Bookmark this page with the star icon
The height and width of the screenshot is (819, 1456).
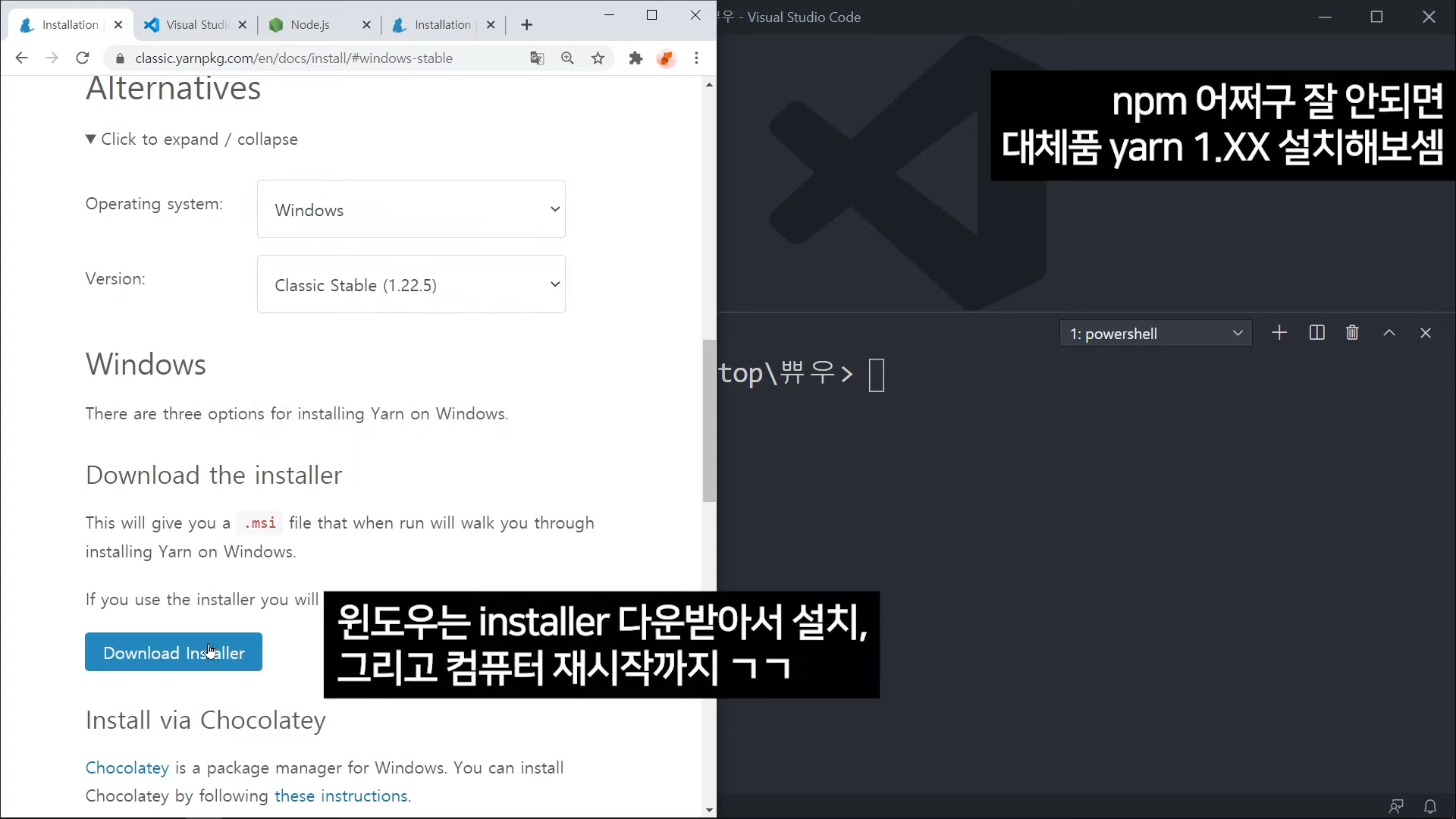[x=598, y=58]
